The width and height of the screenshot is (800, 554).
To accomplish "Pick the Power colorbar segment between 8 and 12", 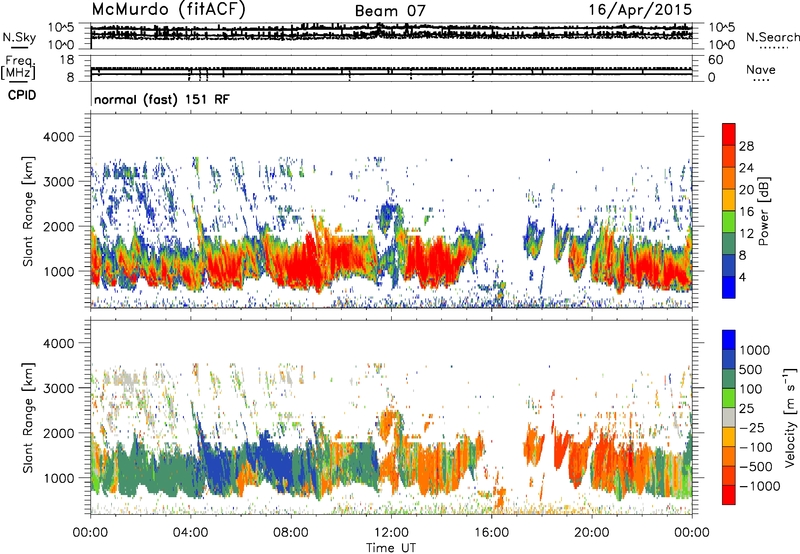I will point(729,243).
